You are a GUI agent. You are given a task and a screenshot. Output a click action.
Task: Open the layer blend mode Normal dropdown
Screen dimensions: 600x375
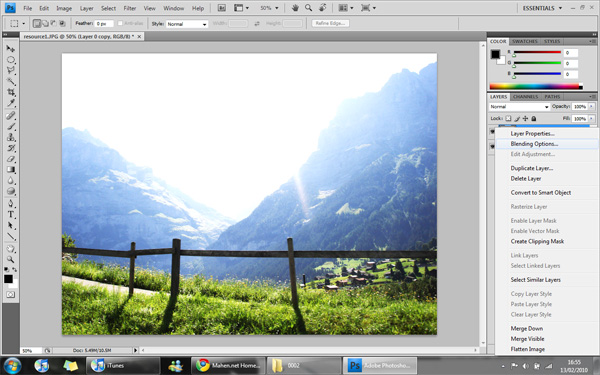519,107
